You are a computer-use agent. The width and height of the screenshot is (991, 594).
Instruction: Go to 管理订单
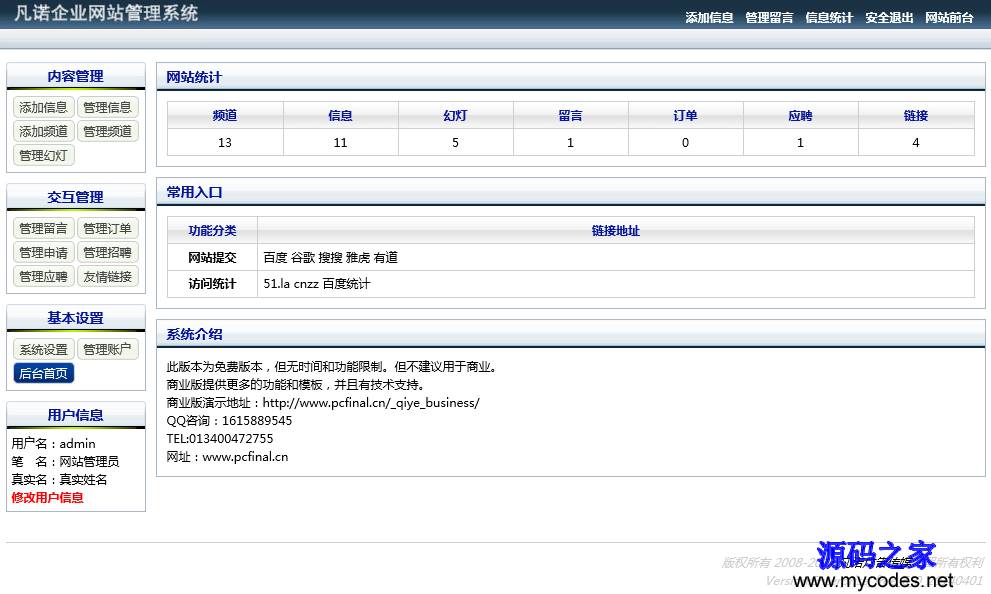pyautogui.click(x=107, y=228)
